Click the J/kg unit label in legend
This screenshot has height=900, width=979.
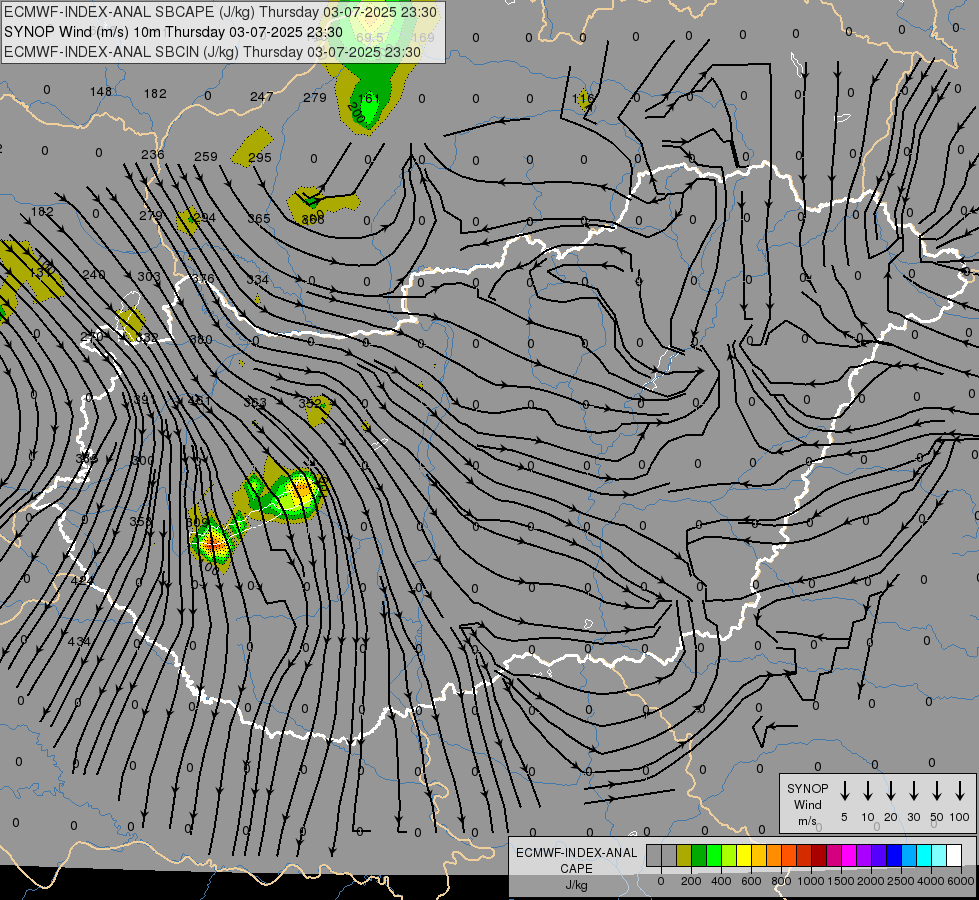pyautogui.click(x=576, y=885)
